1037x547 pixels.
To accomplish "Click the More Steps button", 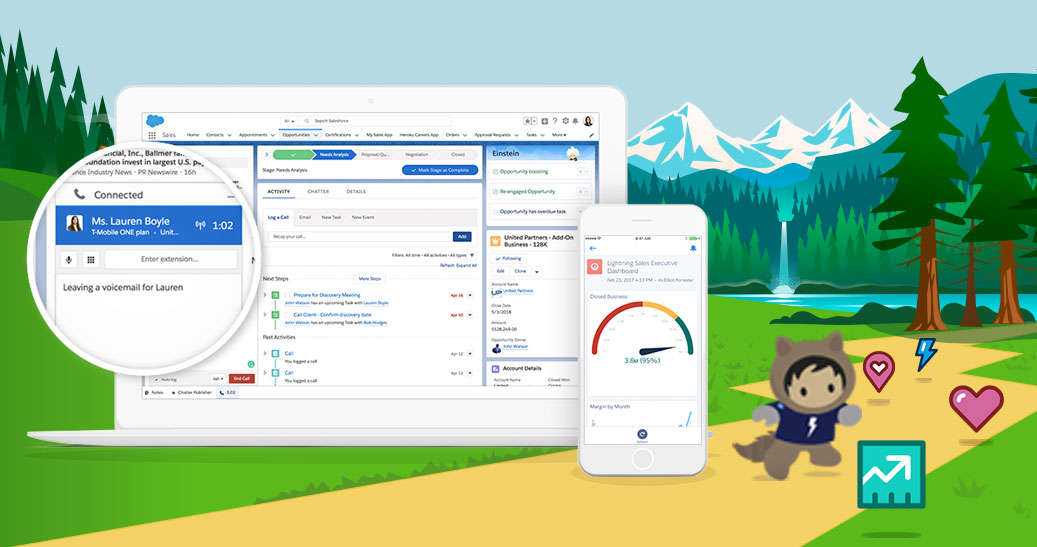I will click(x=370, y=279).
